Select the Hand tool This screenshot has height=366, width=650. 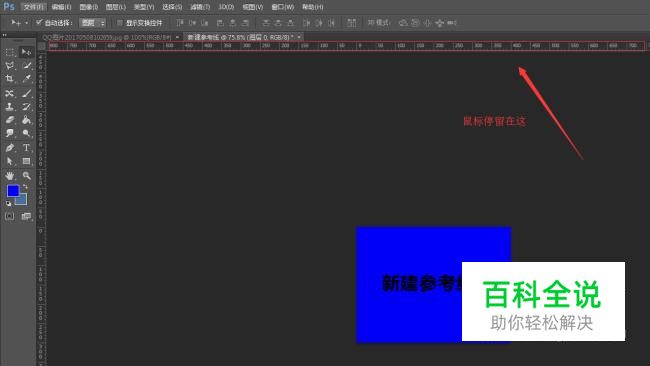(10, 176)
